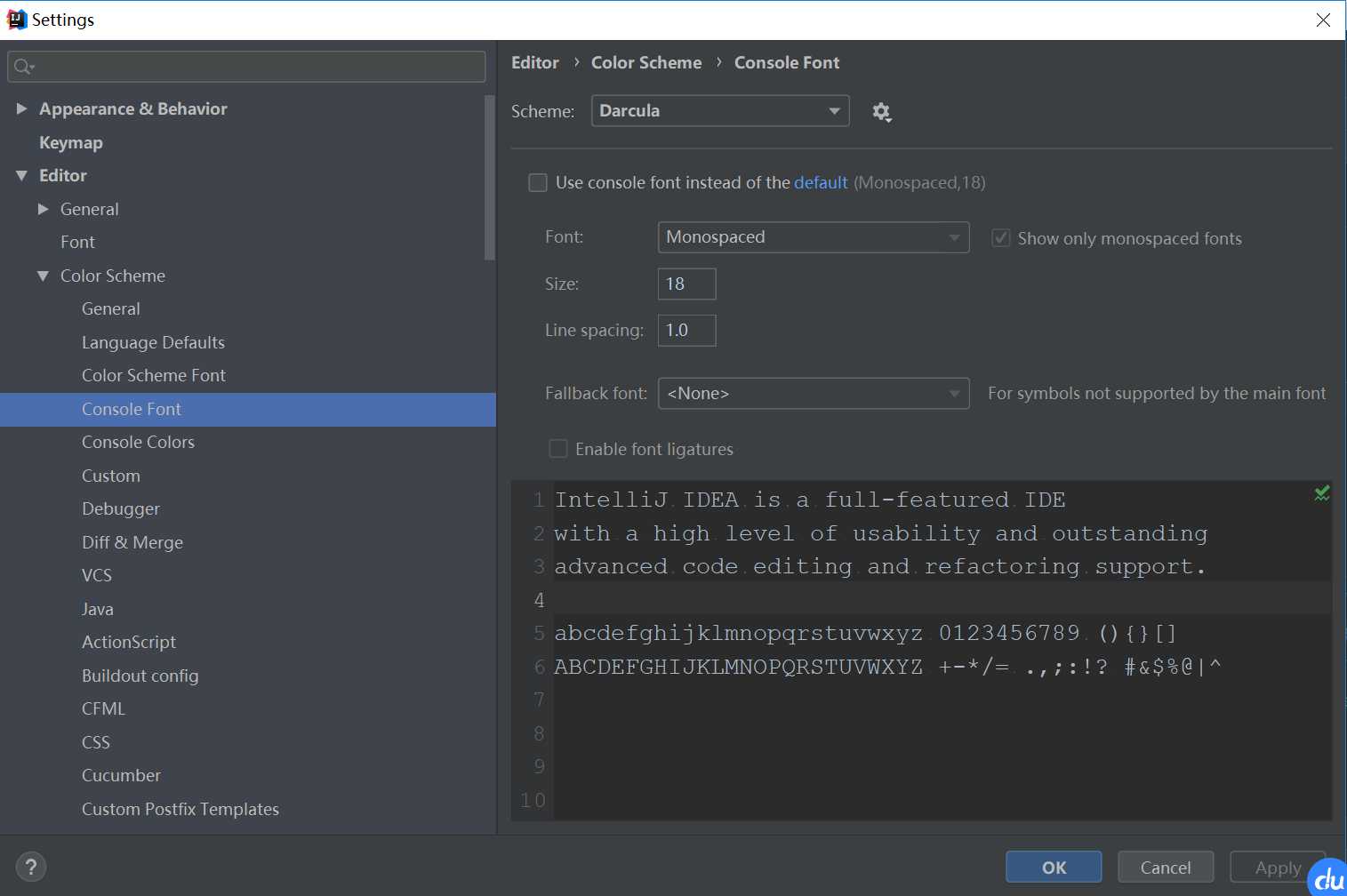Enable font ligatures checkbox

pos(558,449)
